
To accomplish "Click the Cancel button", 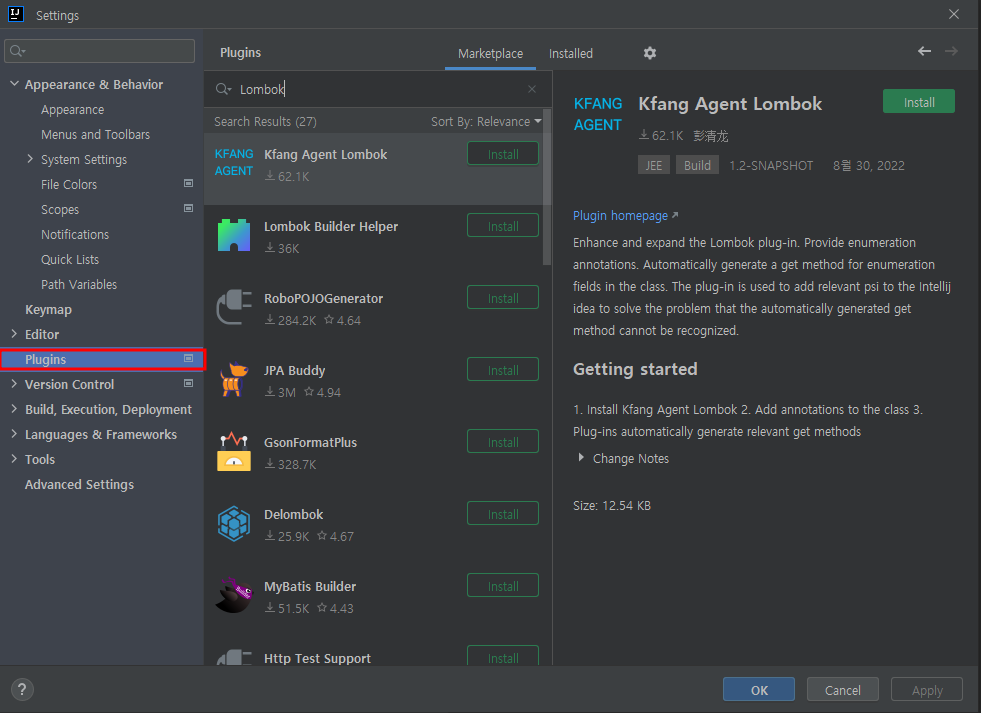I will pos(842,689).
